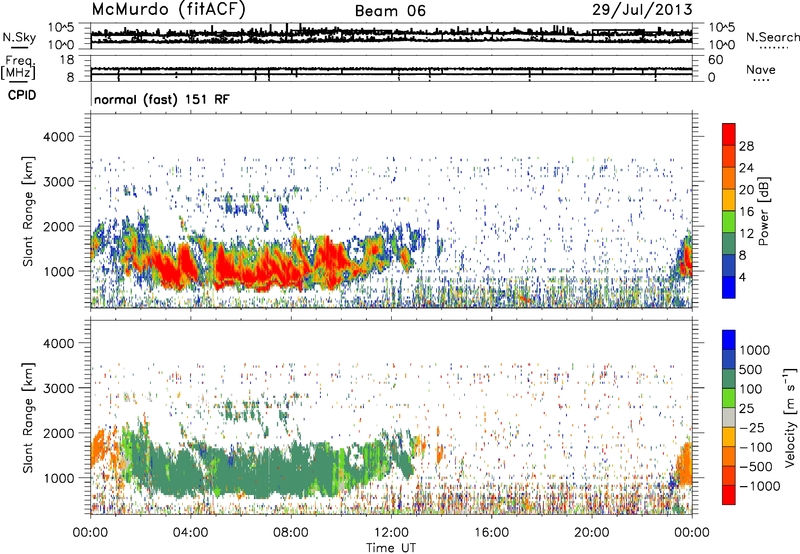
Task: Click the "Nave" legend label
Action: [761, 69]
